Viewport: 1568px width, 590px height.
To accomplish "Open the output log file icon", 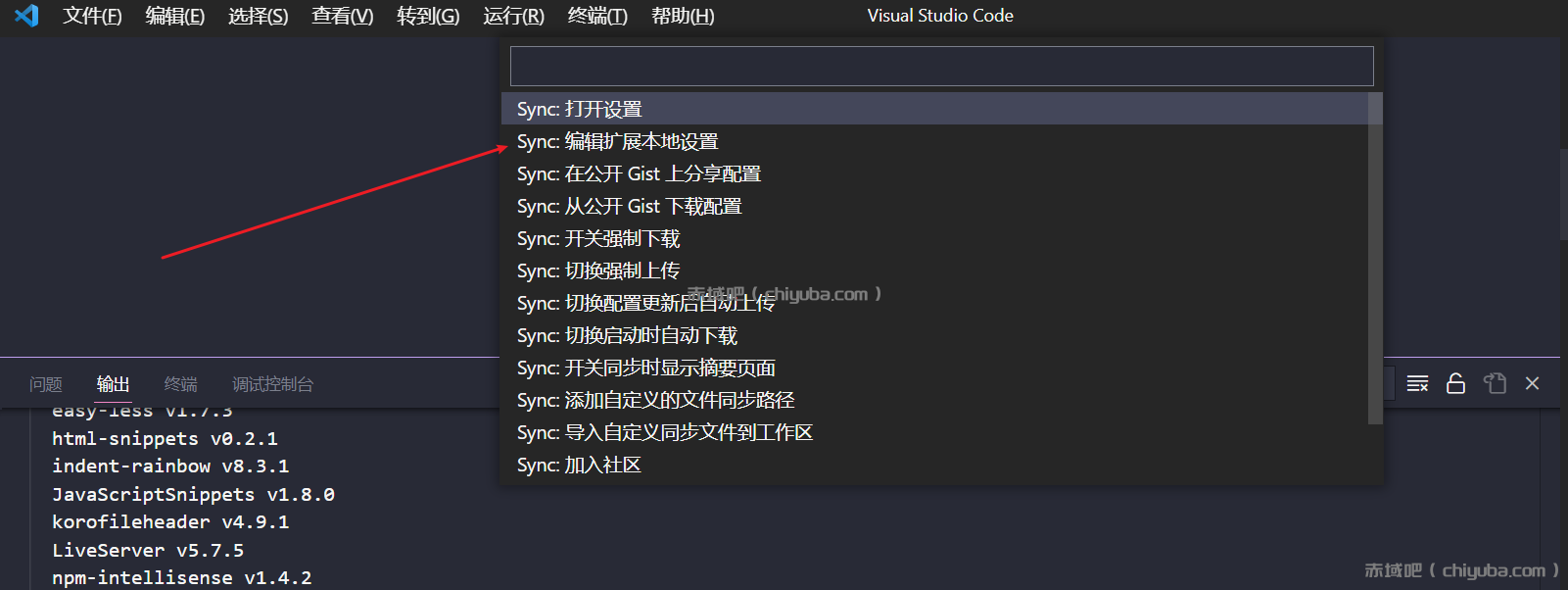I will tap(1495, 383).
